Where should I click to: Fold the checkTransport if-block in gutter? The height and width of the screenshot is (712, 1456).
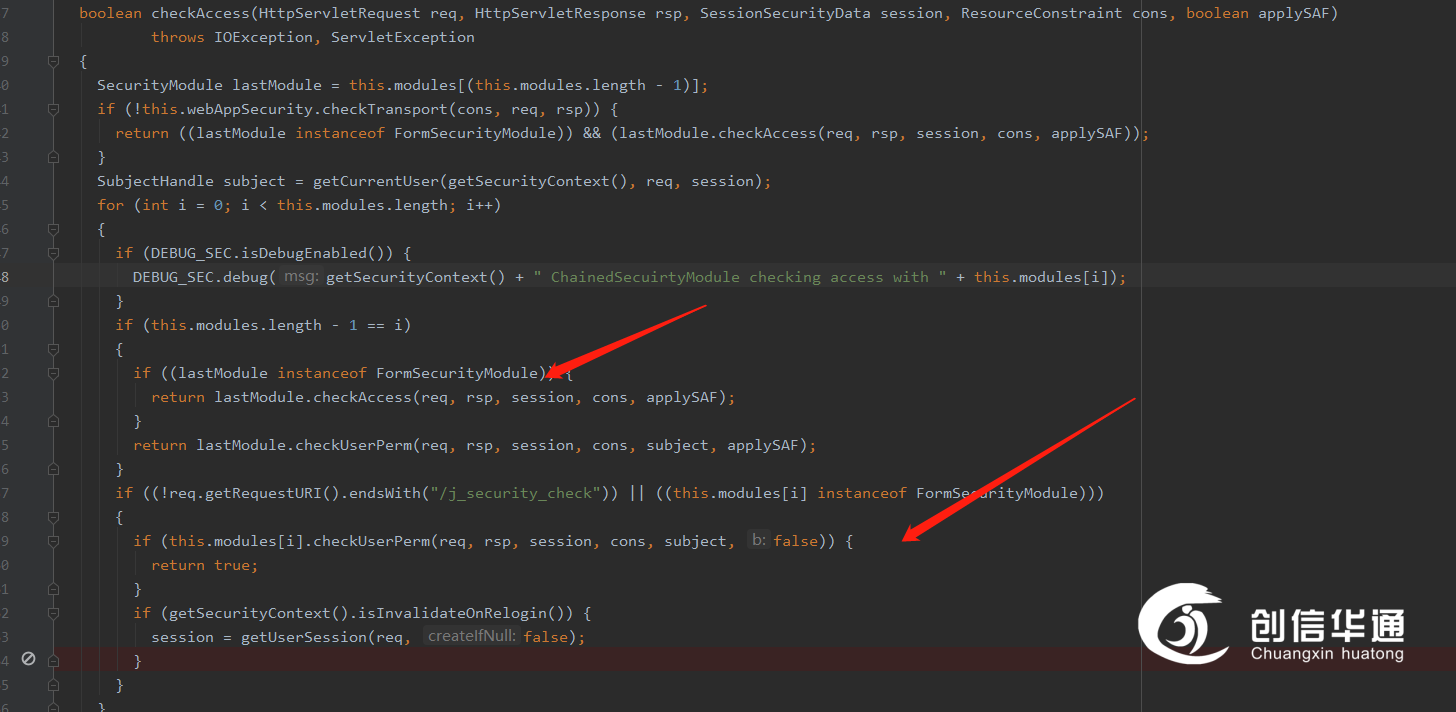(x=54, y=109)
